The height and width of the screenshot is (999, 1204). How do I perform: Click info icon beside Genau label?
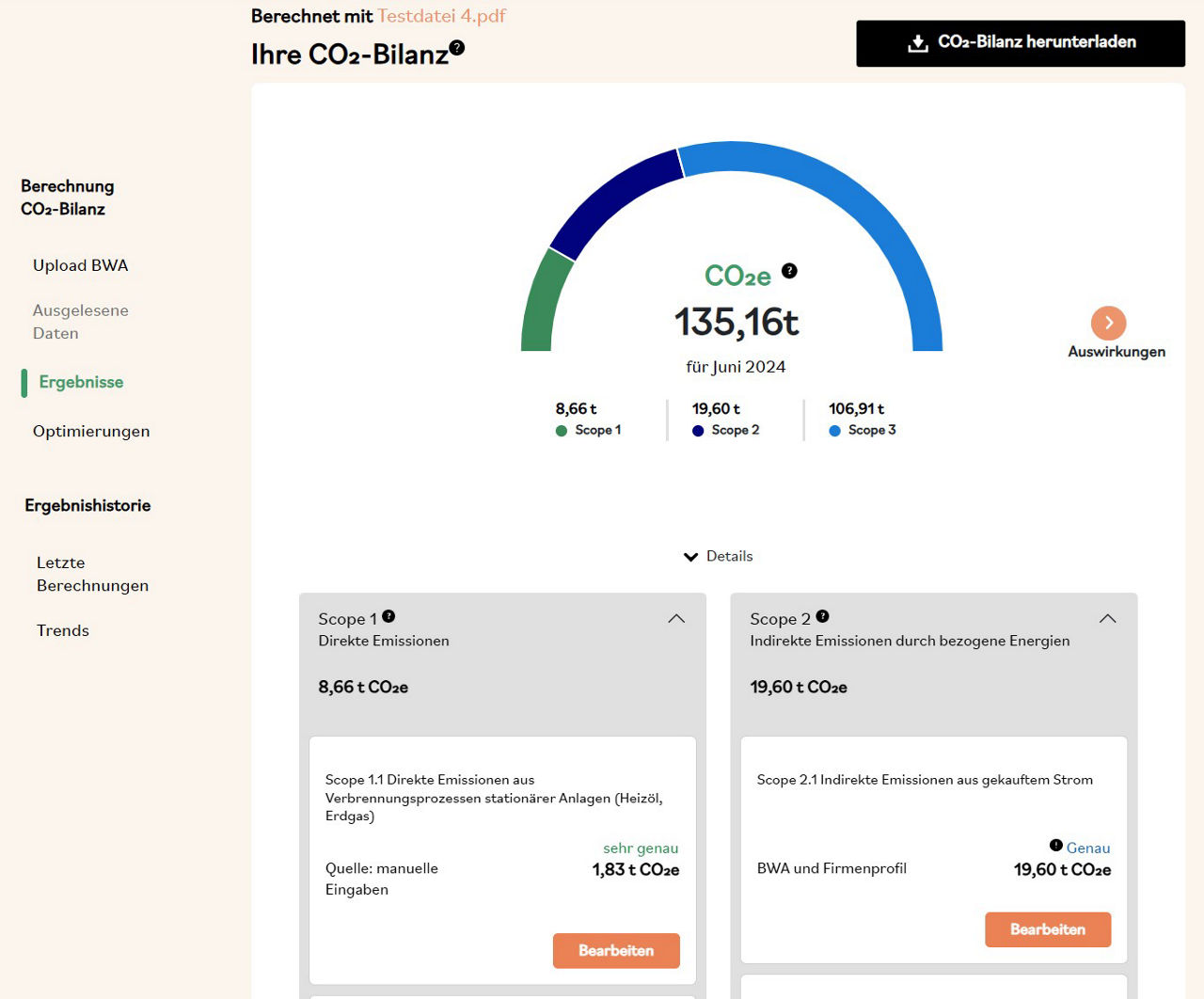click(1055, 845)
